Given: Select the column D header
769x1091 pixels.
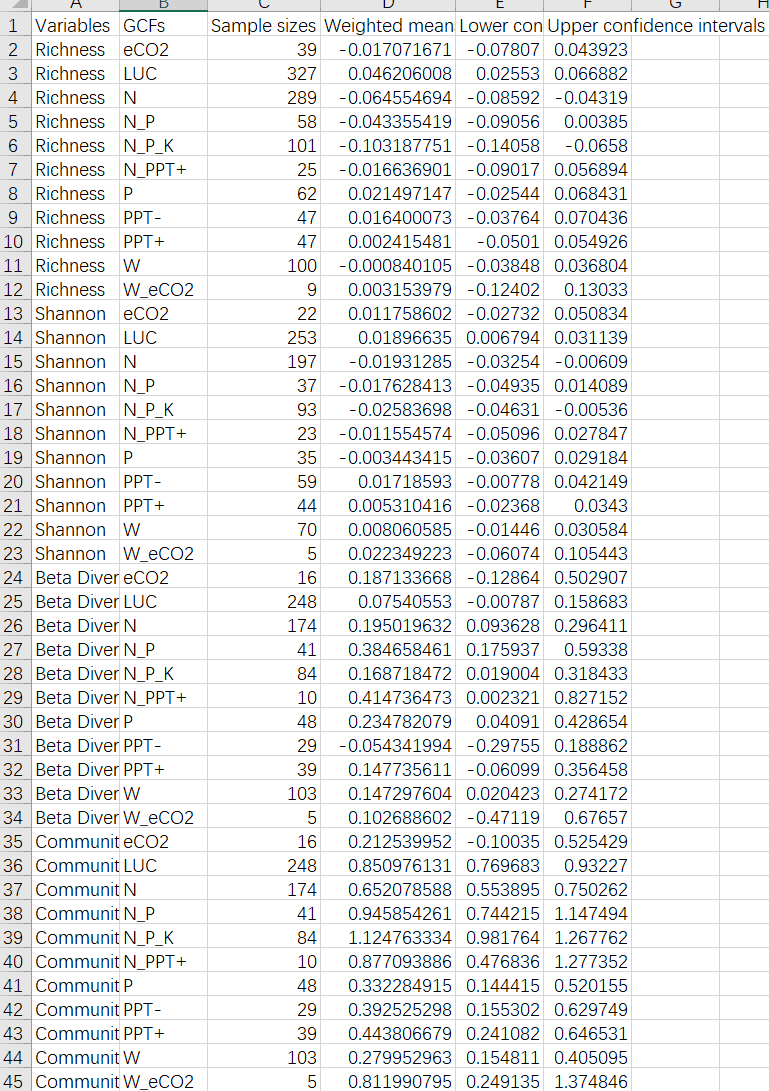Looking at the screenshot, I should coord(388,5).
